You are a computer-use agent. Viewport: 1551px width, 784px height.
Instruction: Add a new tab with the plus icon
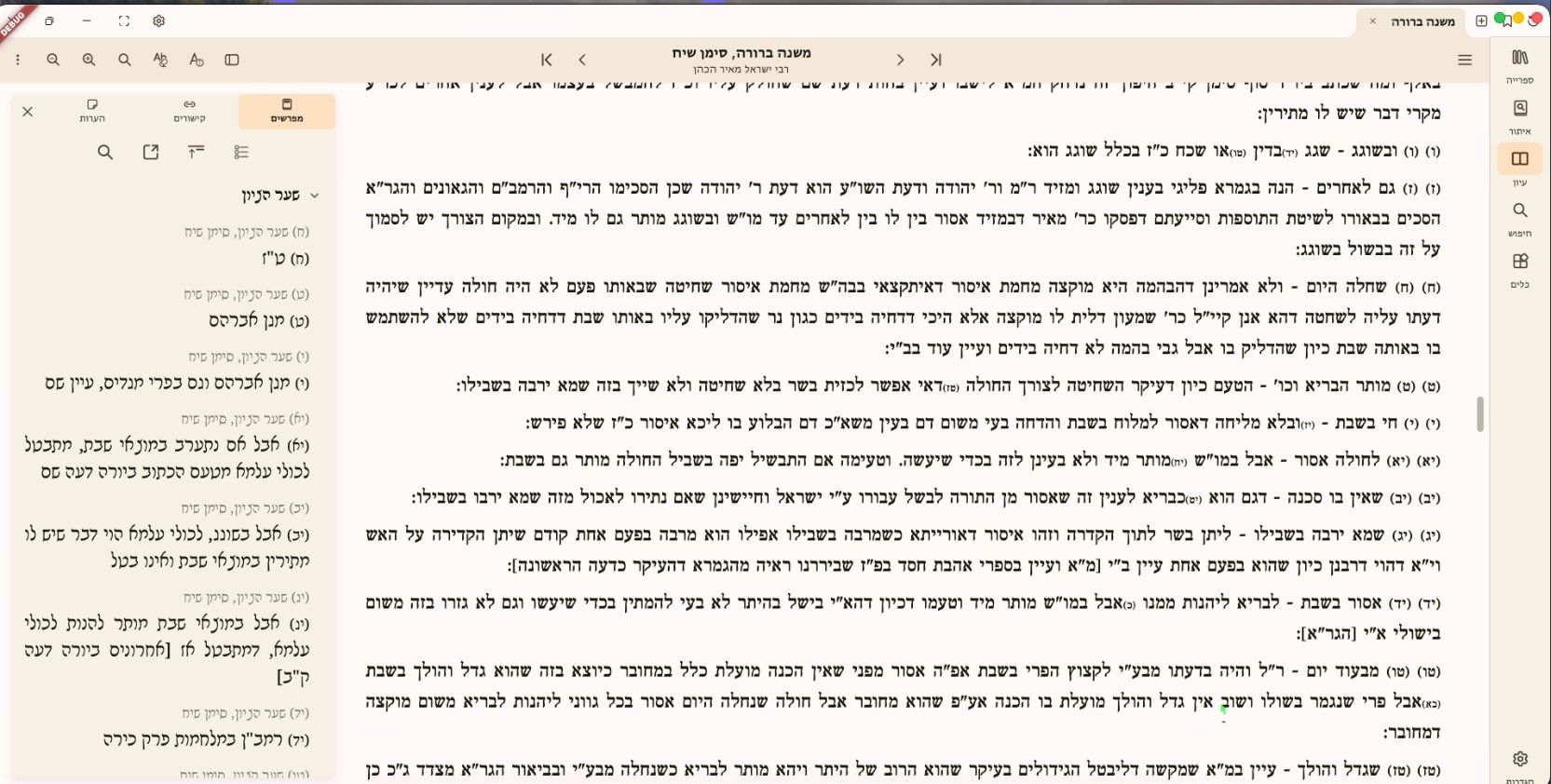[x=1481, y=20]
